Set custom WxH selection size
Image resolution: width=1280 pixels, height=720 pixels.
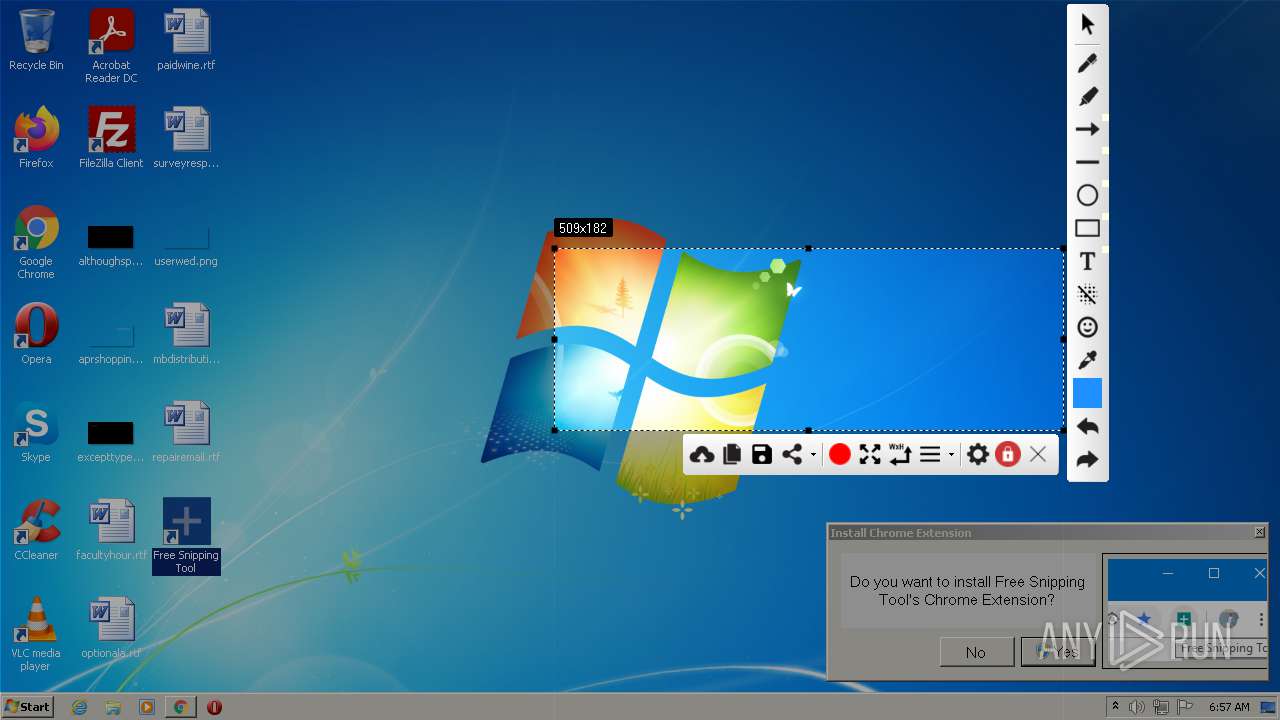pos(900,455)
